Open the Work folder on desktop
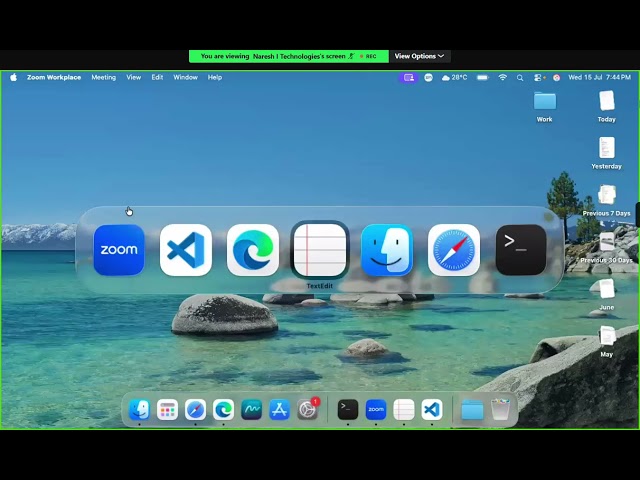The width and height of the screenshot is (640, 480). 544,107
